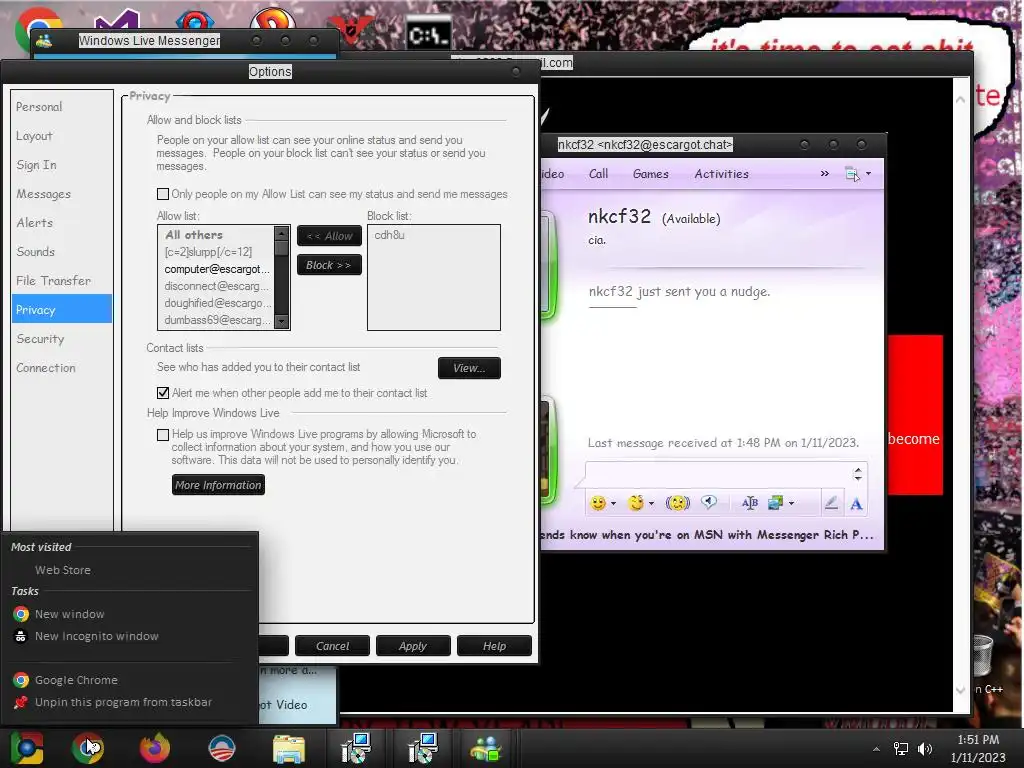Open the Alerts options category
1024x768 pixels.
[x=61, y=223]
